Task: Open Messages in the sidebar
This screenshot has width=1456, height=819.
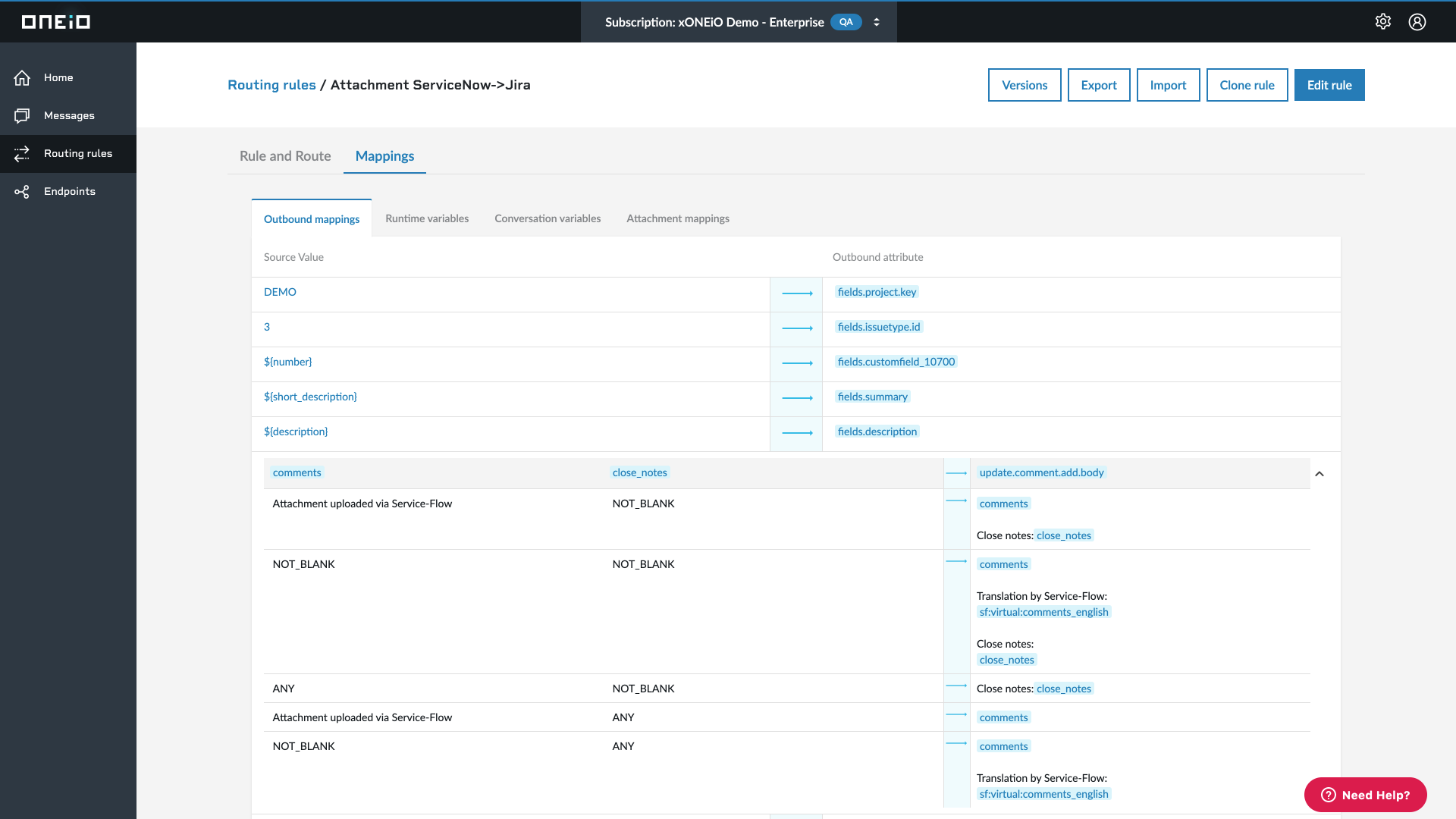Action: pyautogui.click(x=68, y=115)
